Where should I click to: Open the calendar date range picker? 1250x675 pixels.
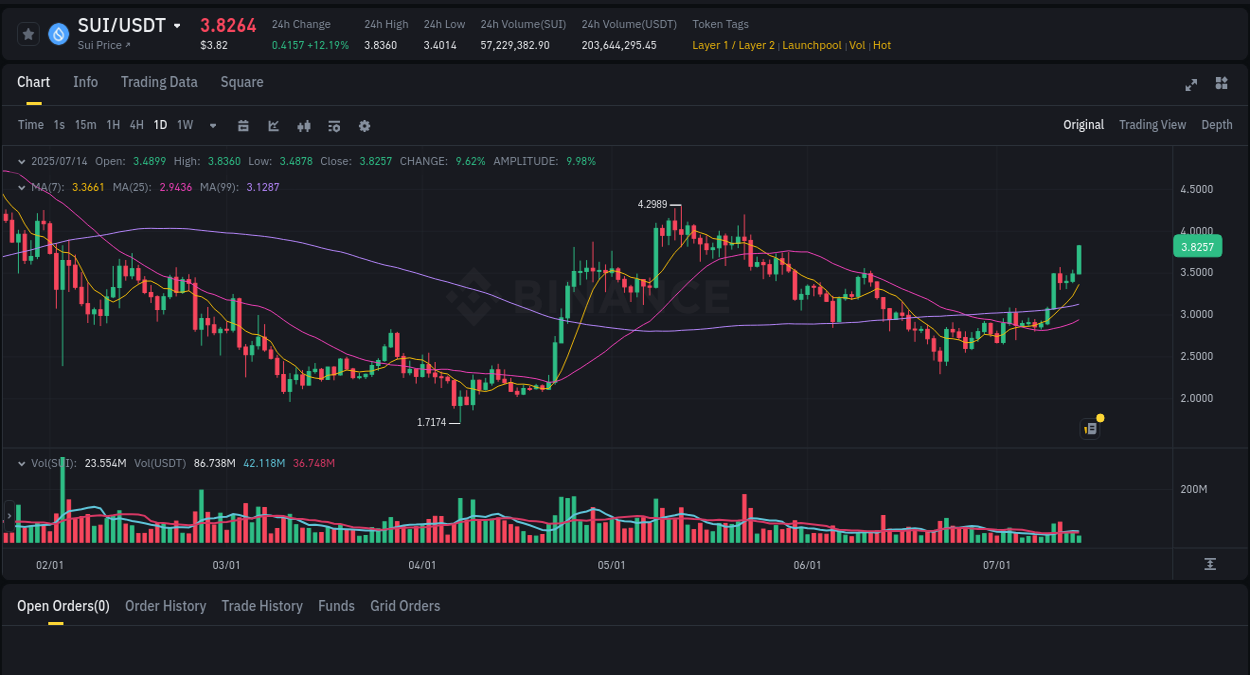coord(243,125)
